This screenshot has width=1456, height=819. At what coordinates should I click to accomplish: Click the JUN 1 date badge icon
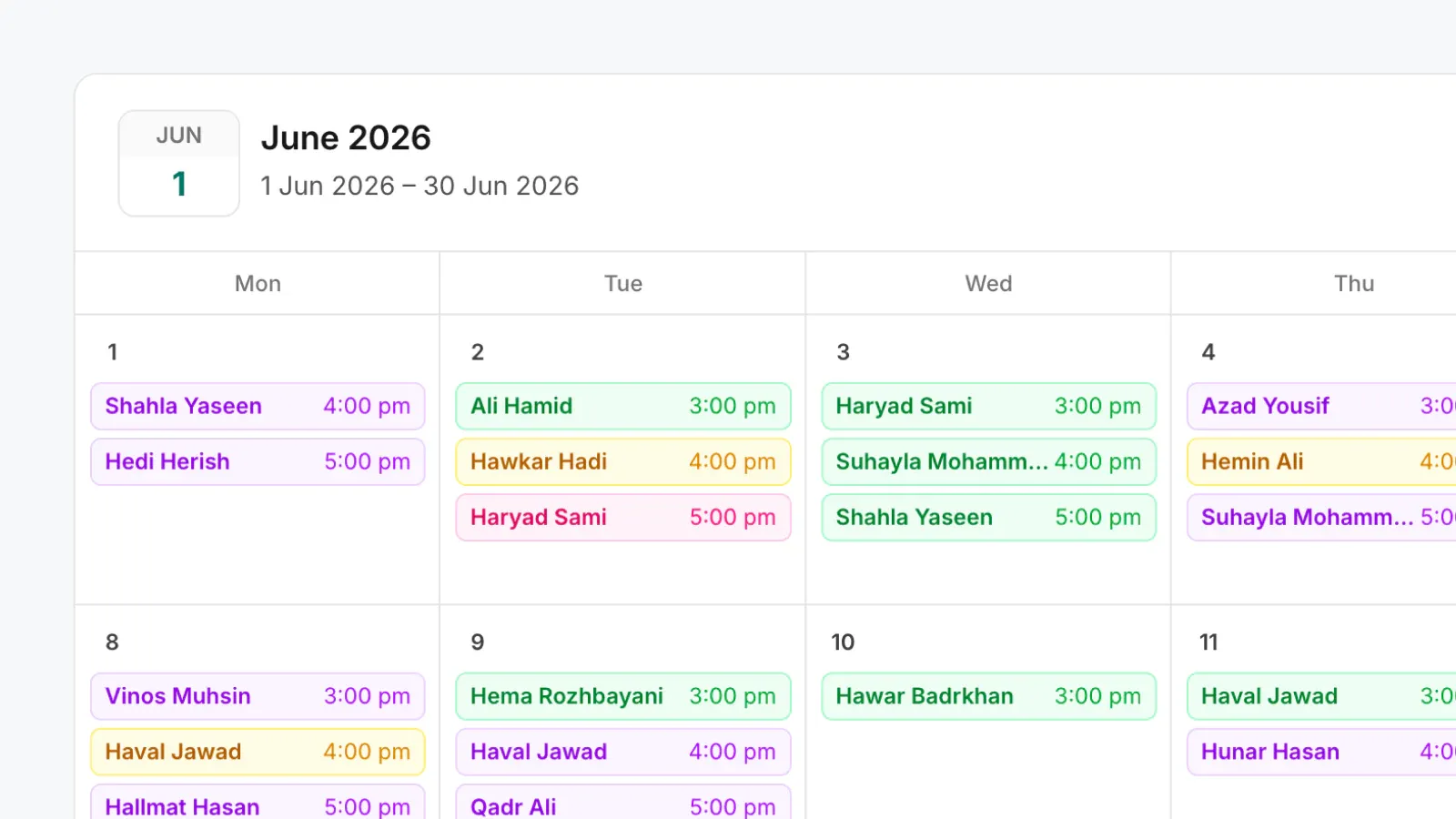(179, 164)
